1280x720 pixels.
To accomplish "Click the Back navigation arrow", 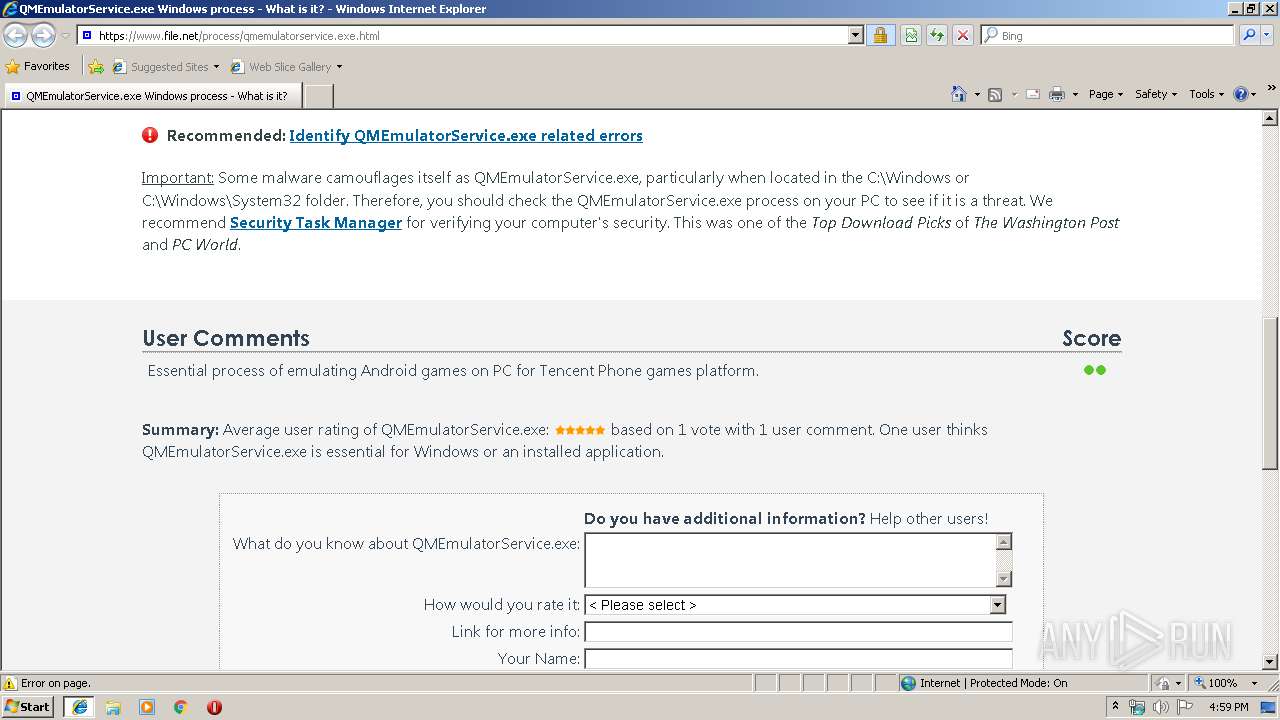I will tap(15, 36).
